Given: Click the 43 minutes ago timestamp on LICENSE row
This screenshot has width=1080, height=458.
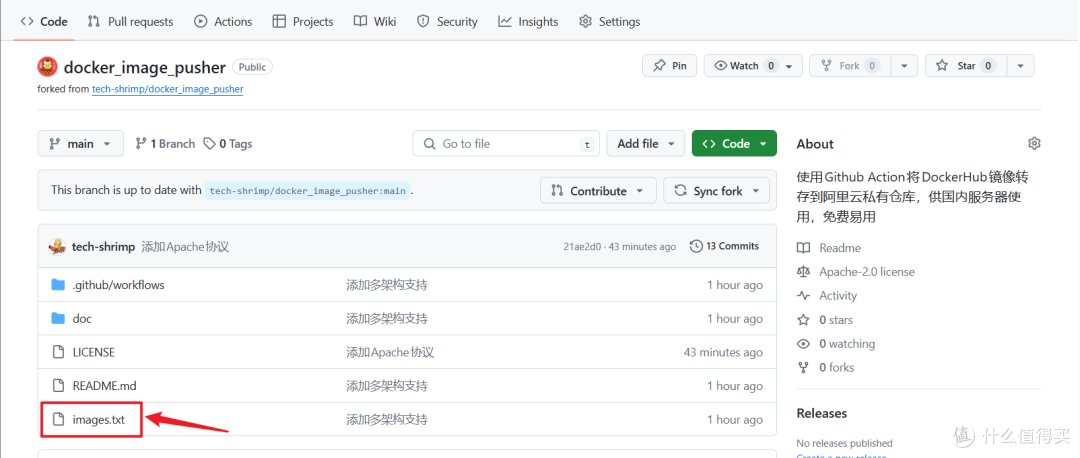Looking at the screenshot, I should [723, 352].
